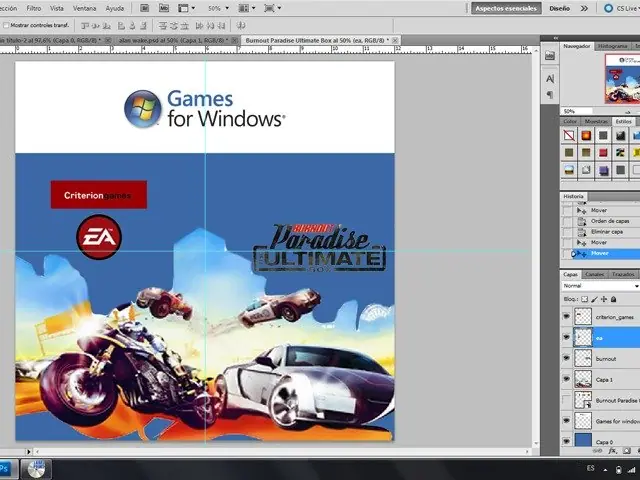Click the align bottom edges icon
This screenshot has height=480, width=640.
[107, 26]
